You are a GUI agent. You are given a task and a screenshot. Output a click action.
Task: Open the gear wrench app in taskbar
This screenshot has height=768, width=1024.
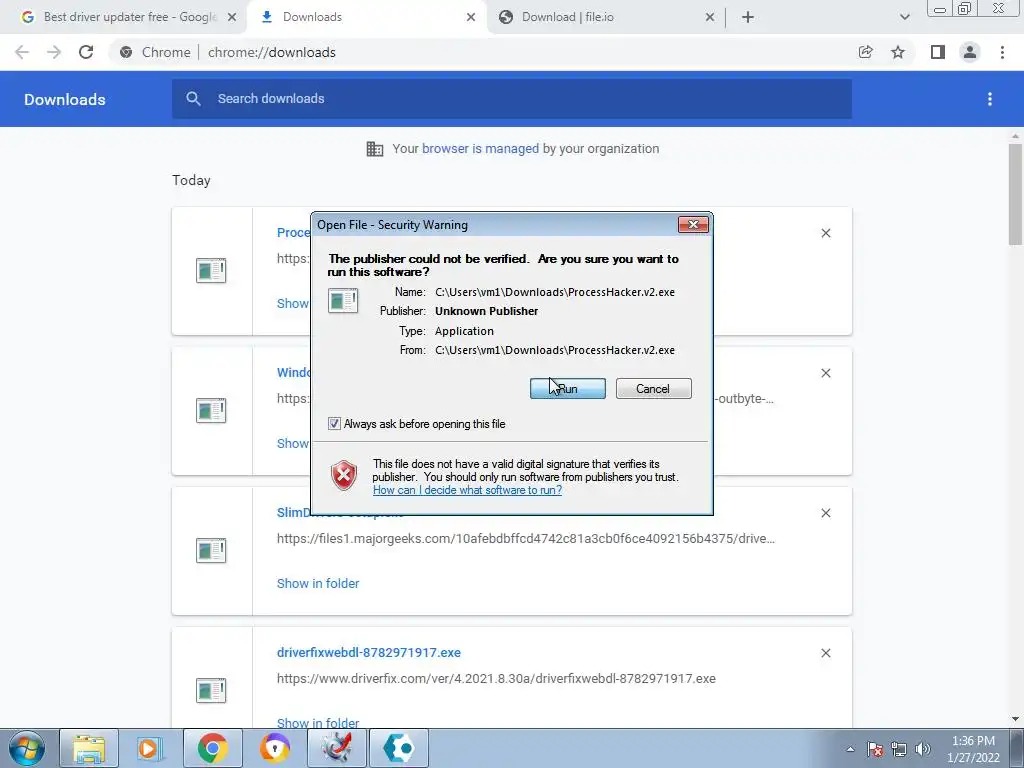337,748
